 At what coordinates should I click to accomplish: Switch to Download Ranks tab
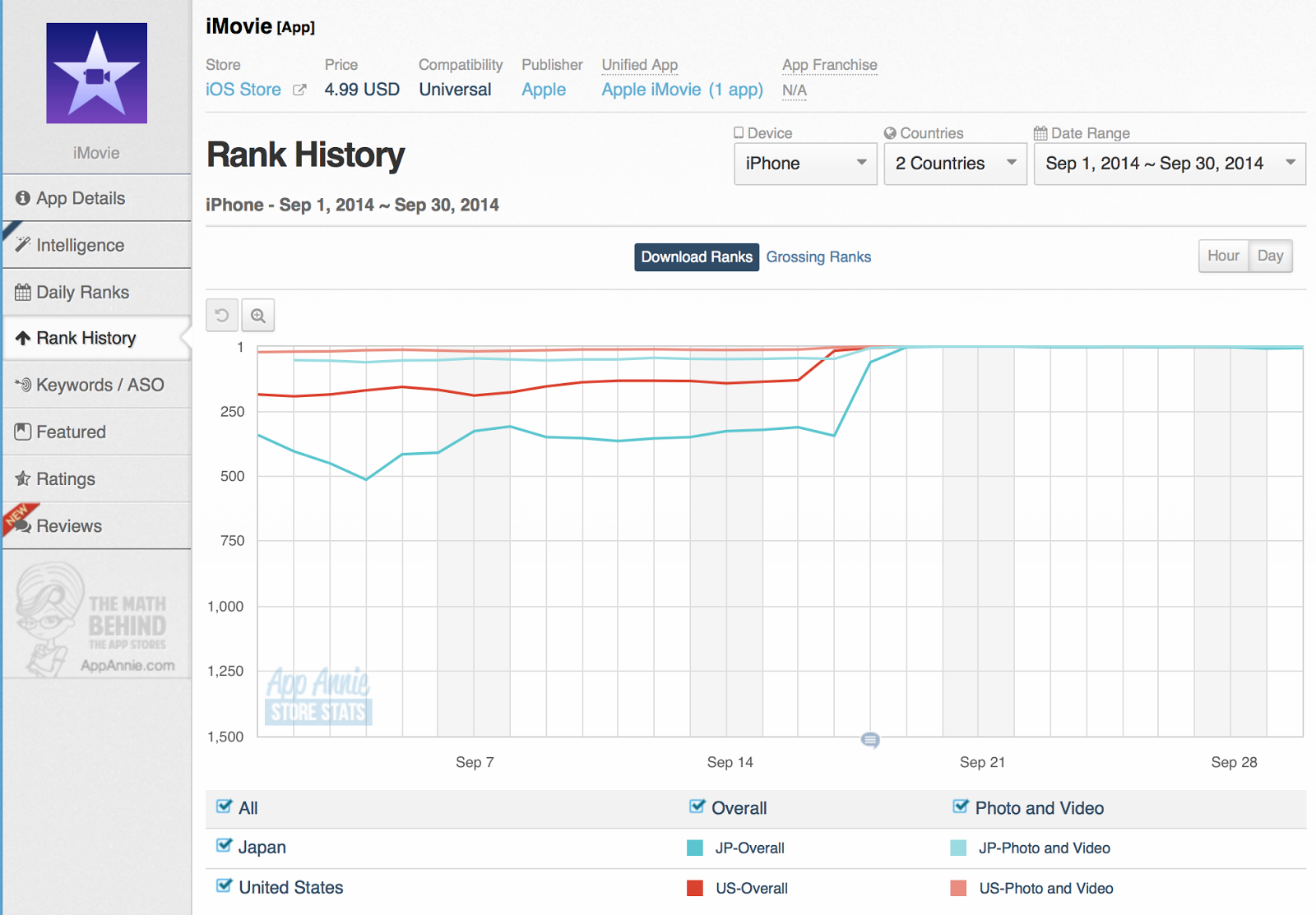click(x=697, y=257)
